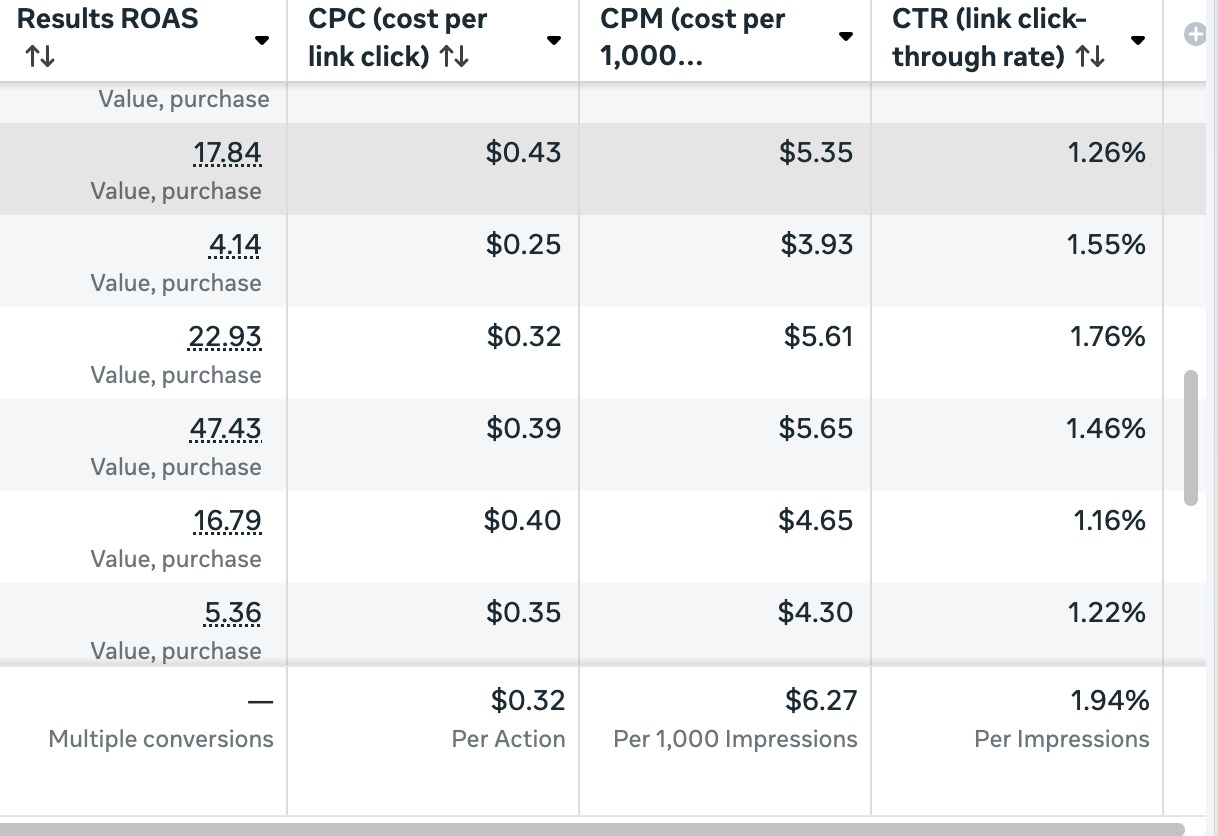Open the 4.14 ROAS result link
1218x836 pixels.
[x=232, y=245]
